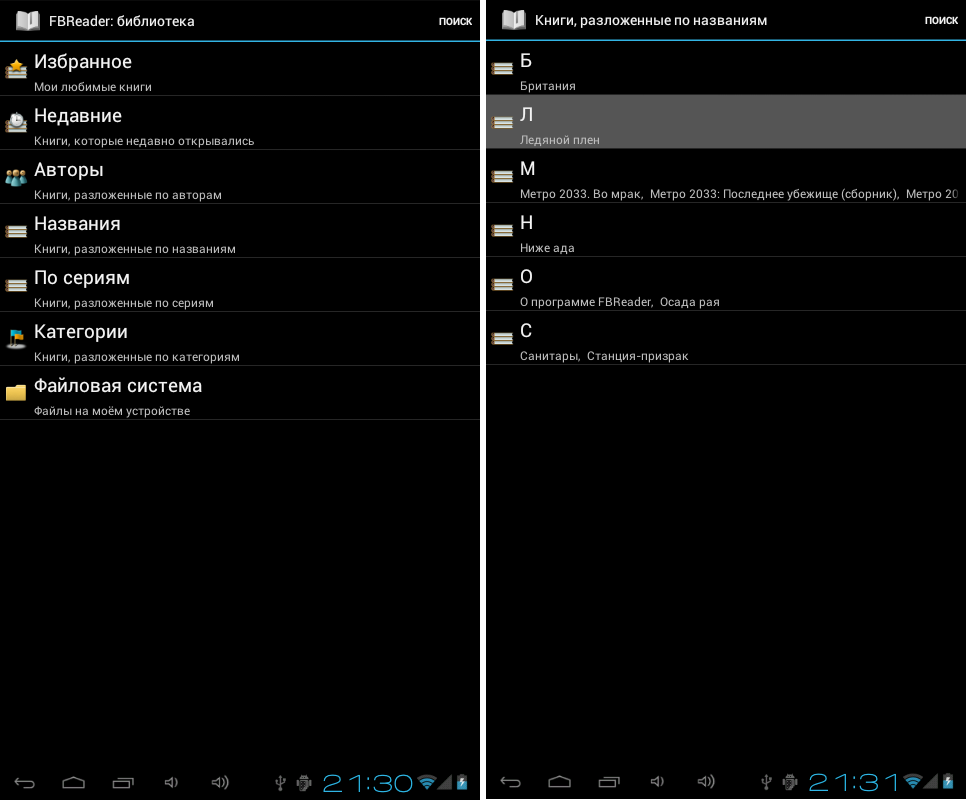Tap 'Книги, разложенные по авторам' description
This screenshot has width=966, height=800.
(128, 195)
